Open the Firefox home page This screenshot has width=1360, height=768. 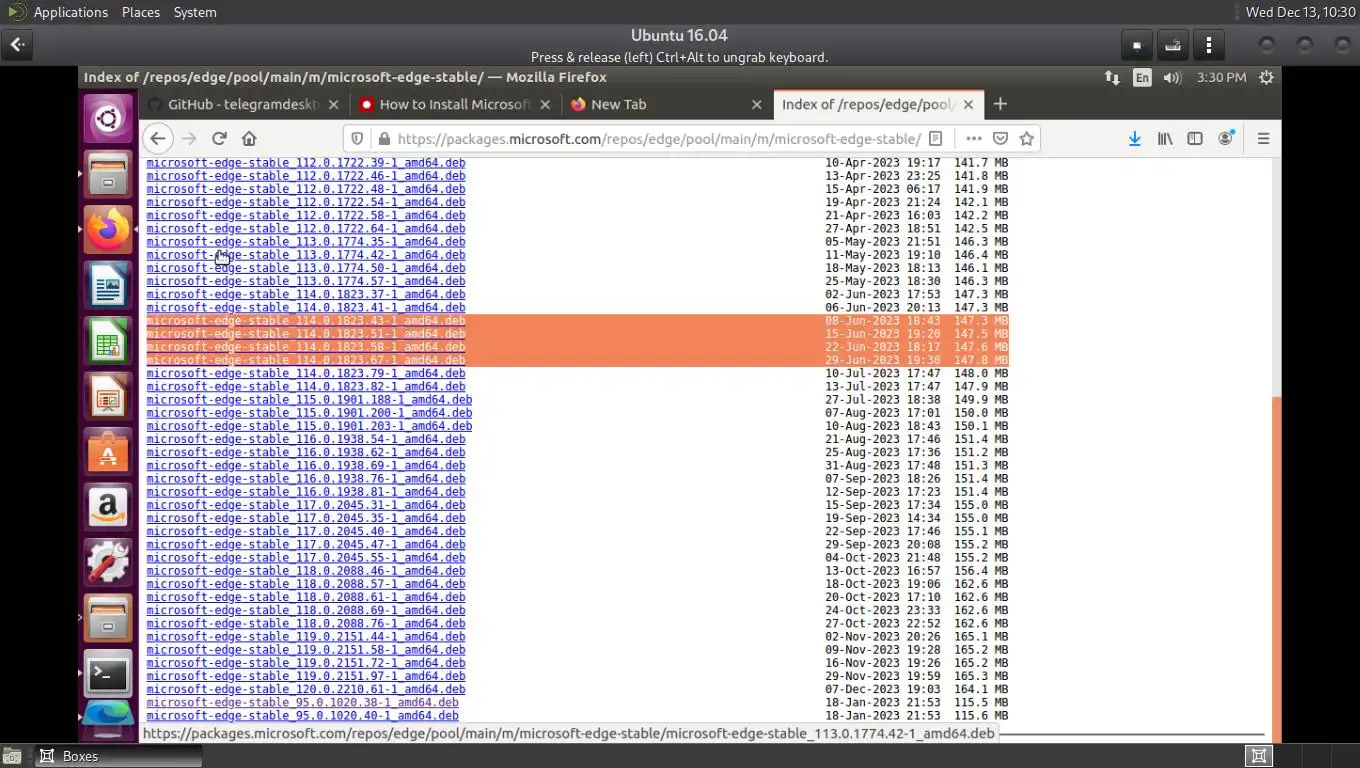pyautogui.click(x=249, y=139)
